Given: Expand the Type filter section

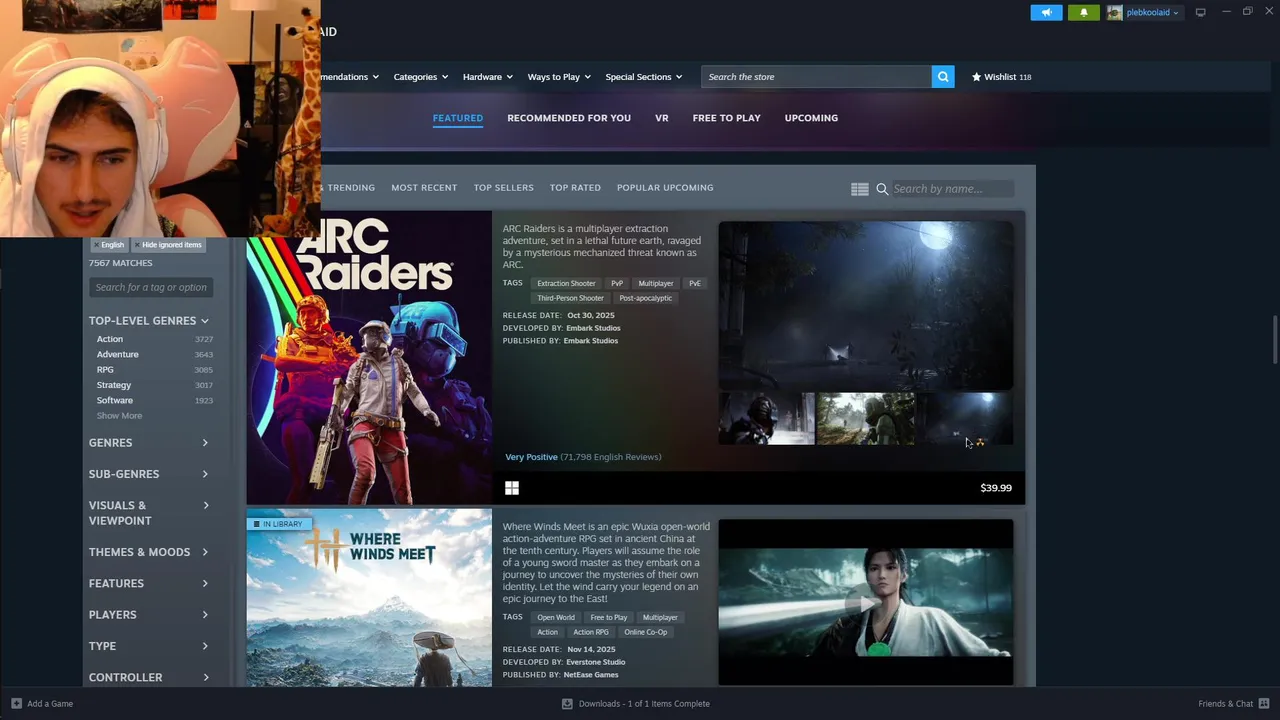Looking at the screenshot, I should (x=149, y=646).
